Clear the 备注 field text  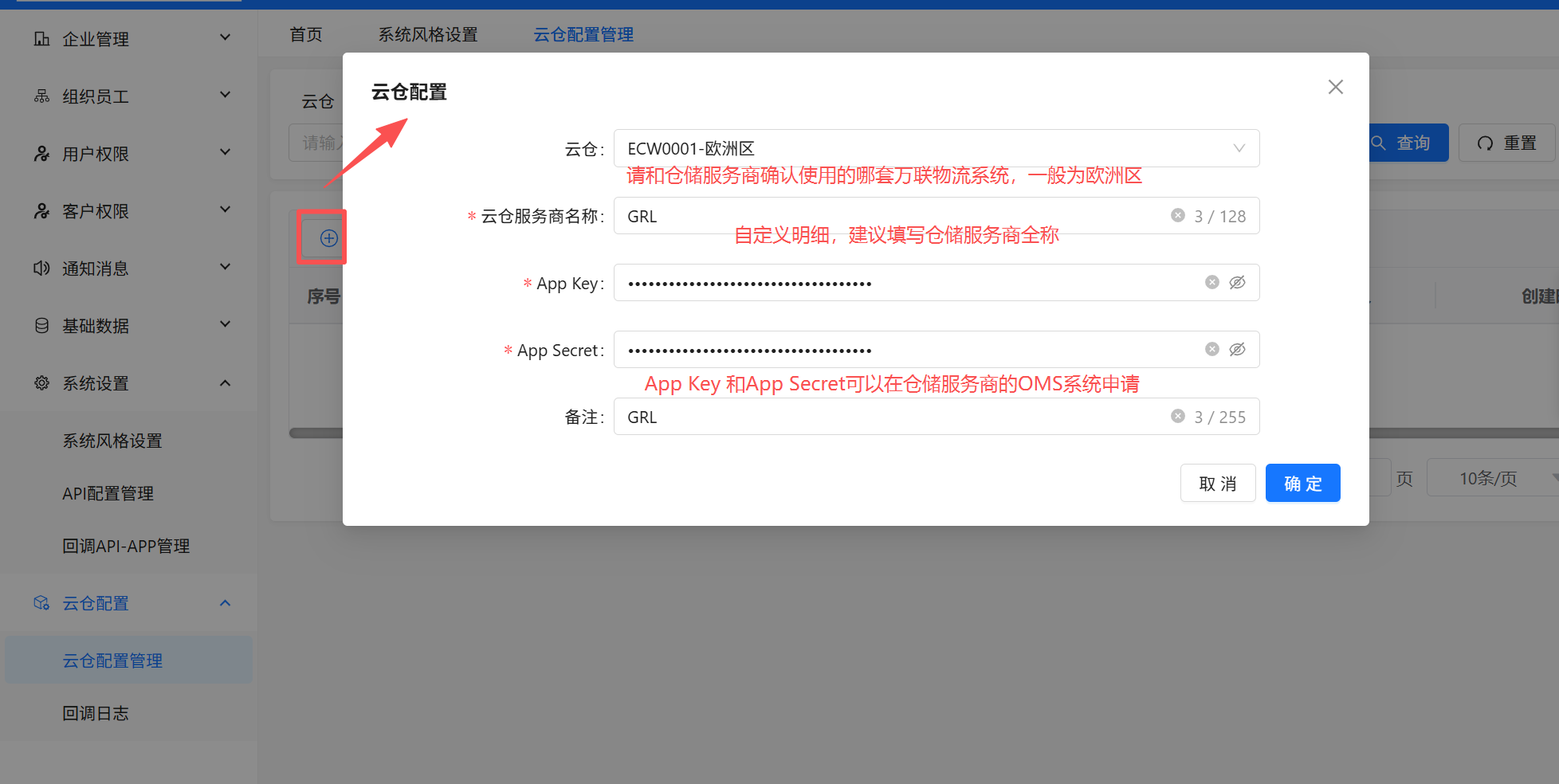point(1177,416)
